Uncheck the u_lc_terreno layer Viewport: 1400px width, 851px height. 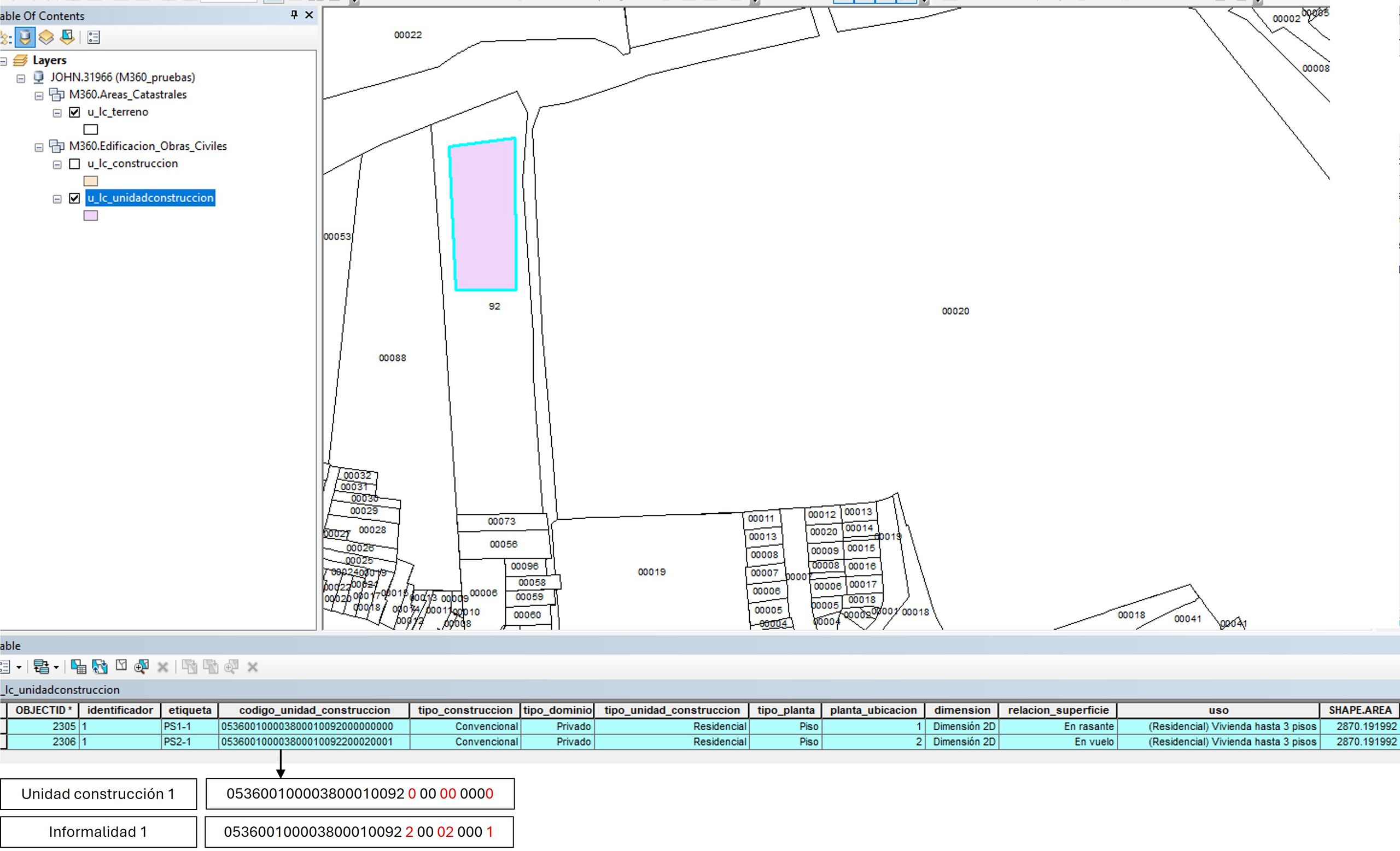[74, 113]
